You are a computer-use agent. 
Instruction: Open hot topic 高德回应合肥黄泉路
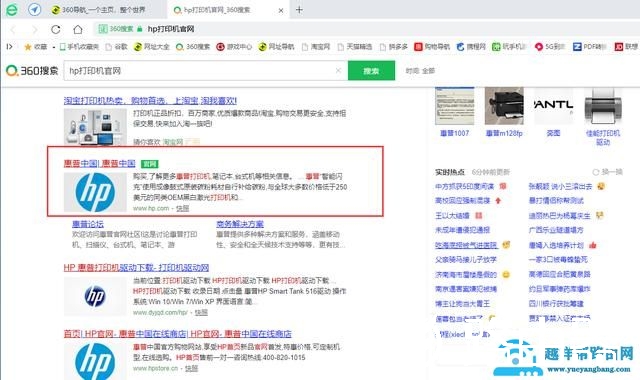(x=559, y=274)
